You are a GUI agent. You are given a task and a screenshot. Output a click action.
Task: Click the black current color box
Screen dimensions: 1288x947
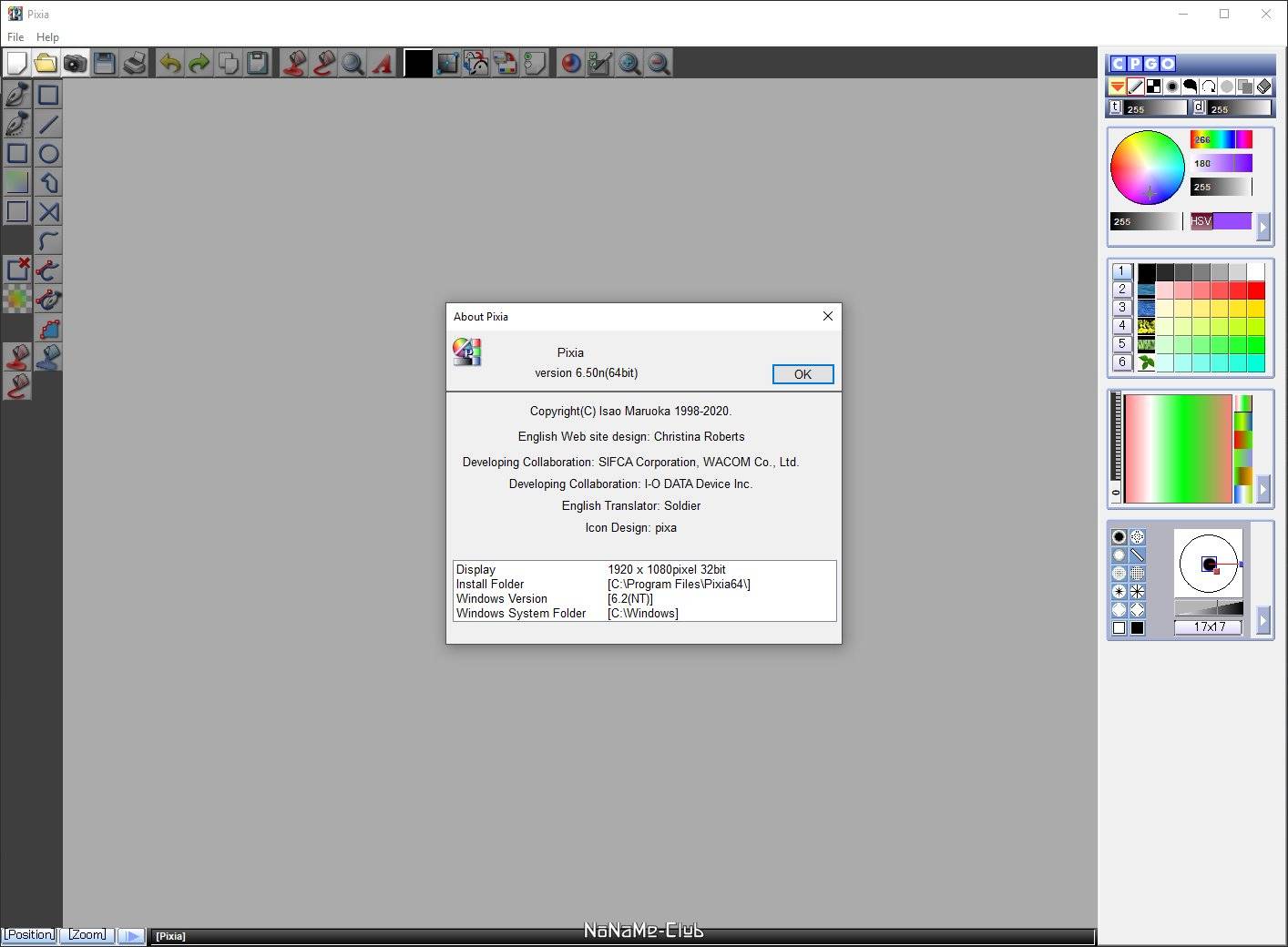click(417, 63)
